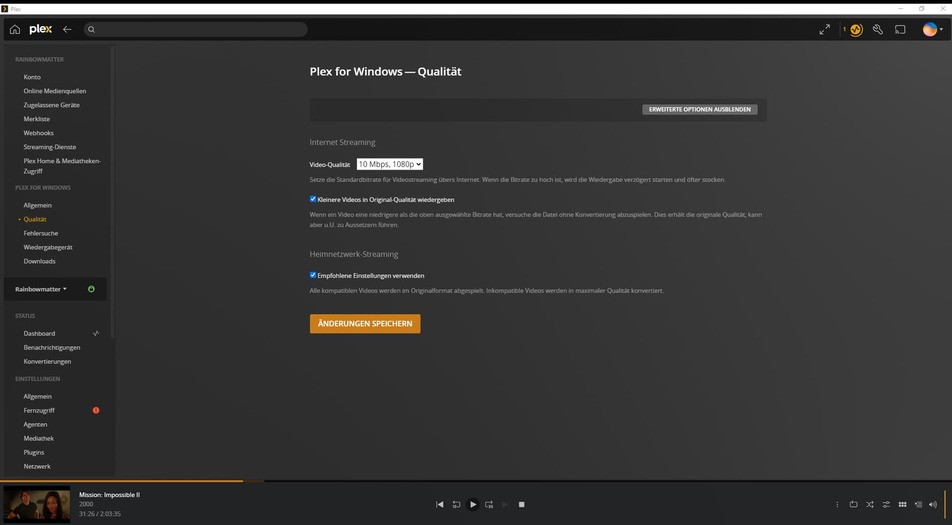952x525 pixels.
Task: Open Mediathek settings
Action: pyautogui.click(x=39, y=438)
